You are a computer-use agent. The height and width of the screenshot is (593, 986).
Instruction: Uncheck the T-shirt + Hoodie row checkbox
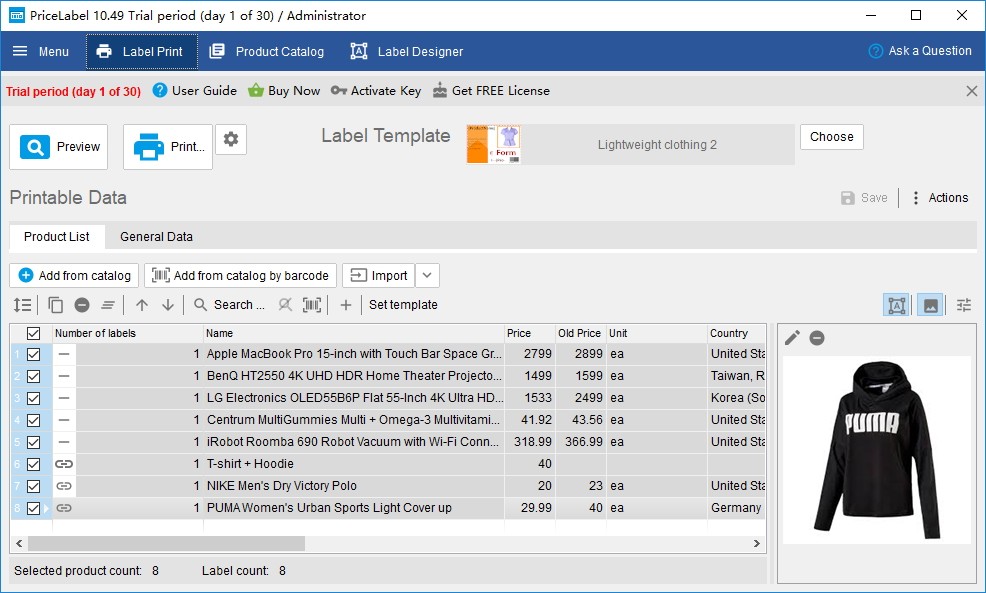(33, 464)
